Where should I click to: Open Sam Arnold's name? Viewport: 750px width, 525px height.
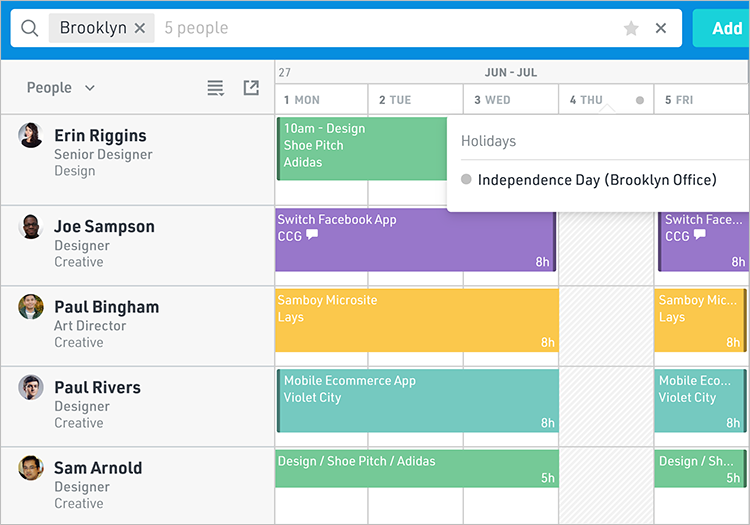tap(98, 468)
